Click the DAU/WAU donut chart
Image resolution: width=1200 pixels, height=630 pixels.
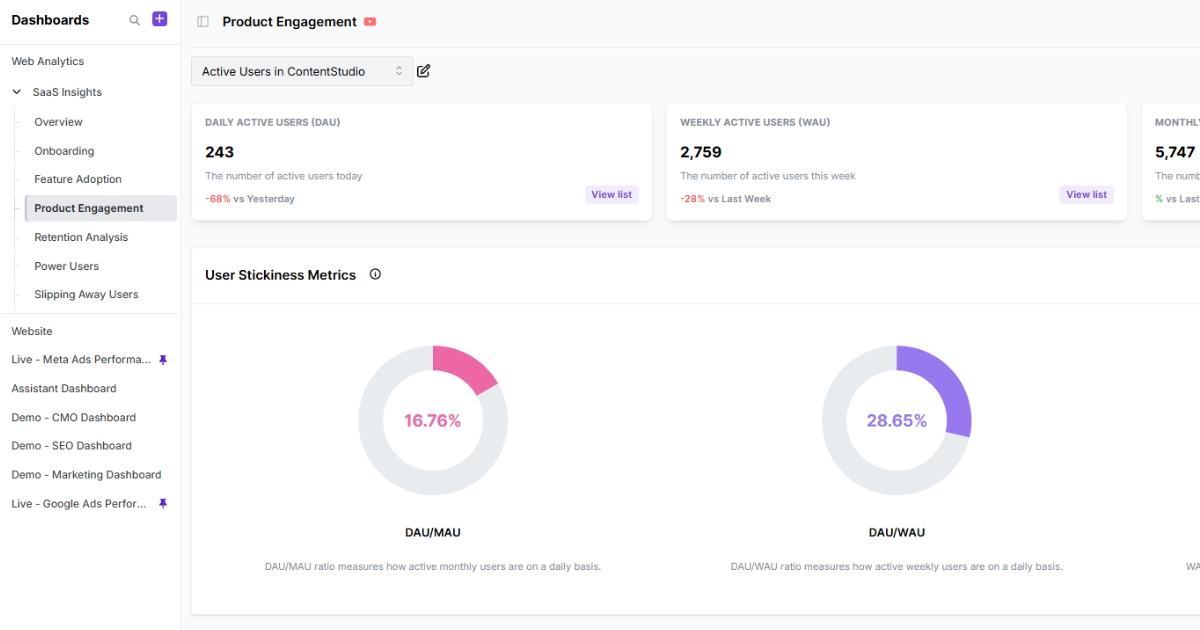pos(897,419)
